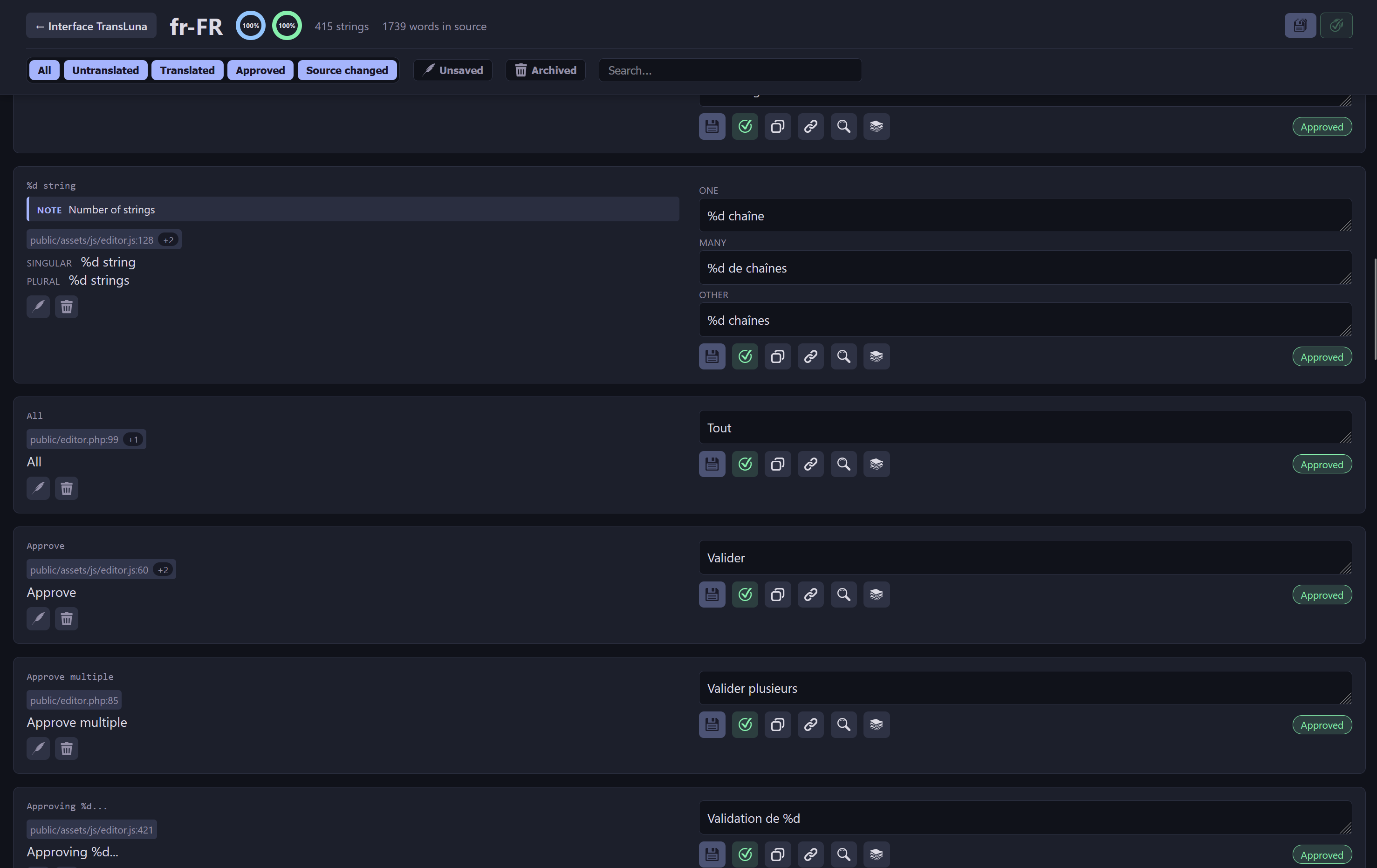Click link icon in 'Valider plusieurs' row
Viewport: 1377px width, 868px height.
click(x=810, y=725)
